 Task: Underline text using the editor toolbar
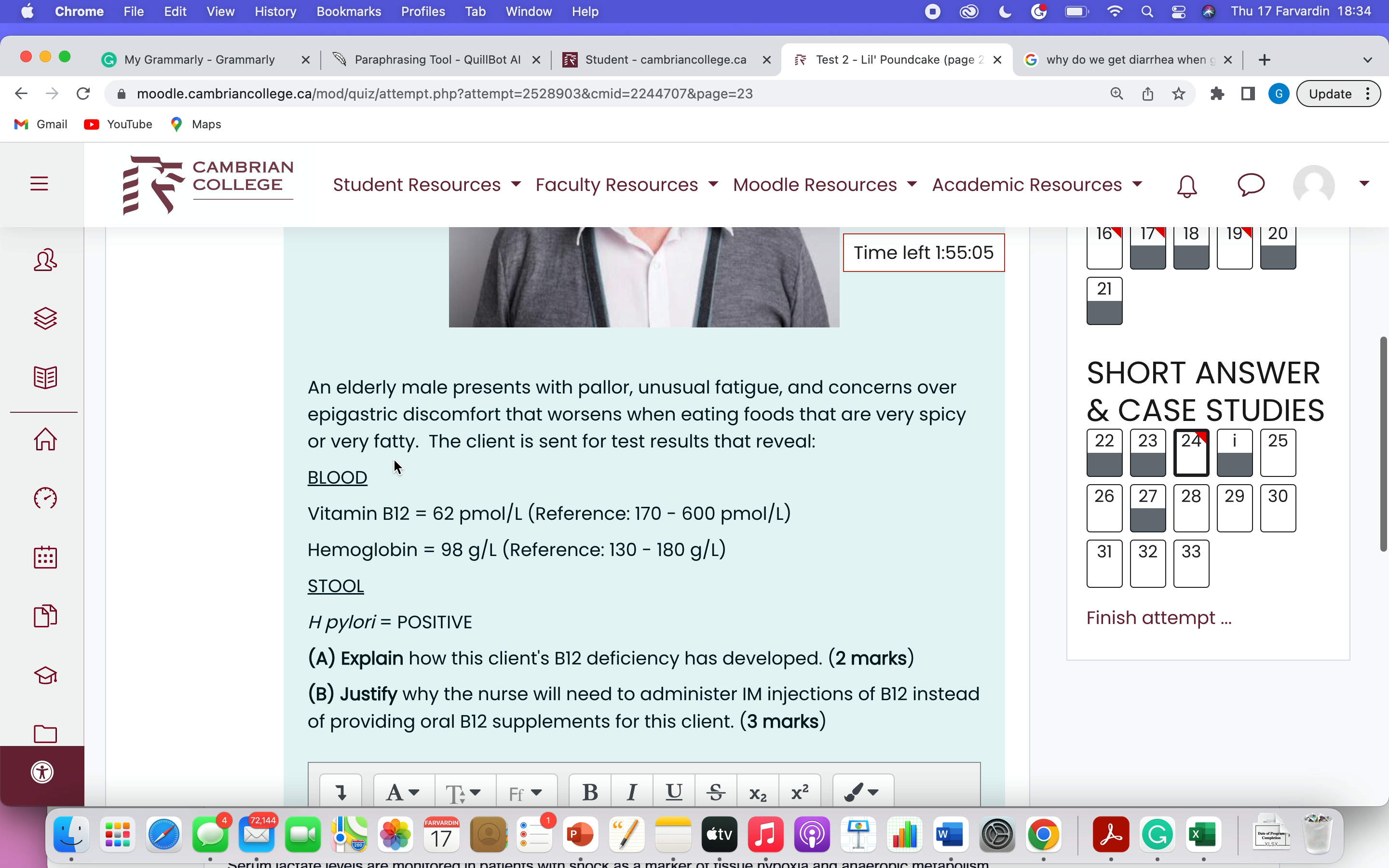[x=673, y=791]
